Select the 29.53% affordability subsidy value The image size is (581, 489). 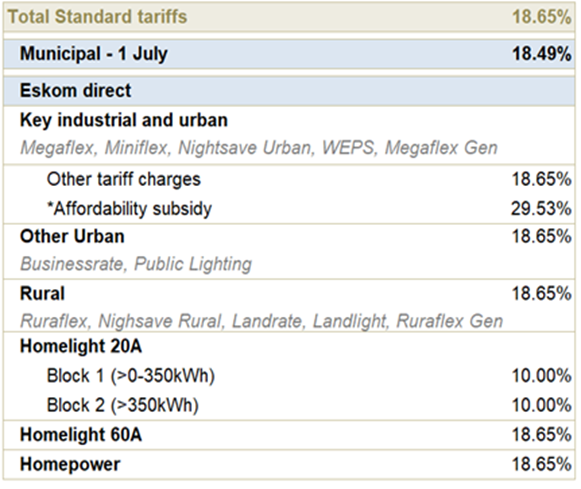[x=541, y=209]
